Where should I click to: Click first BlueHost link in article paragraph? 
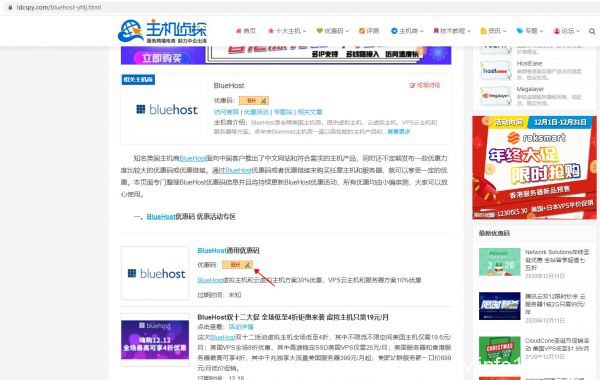pos(193,158)
